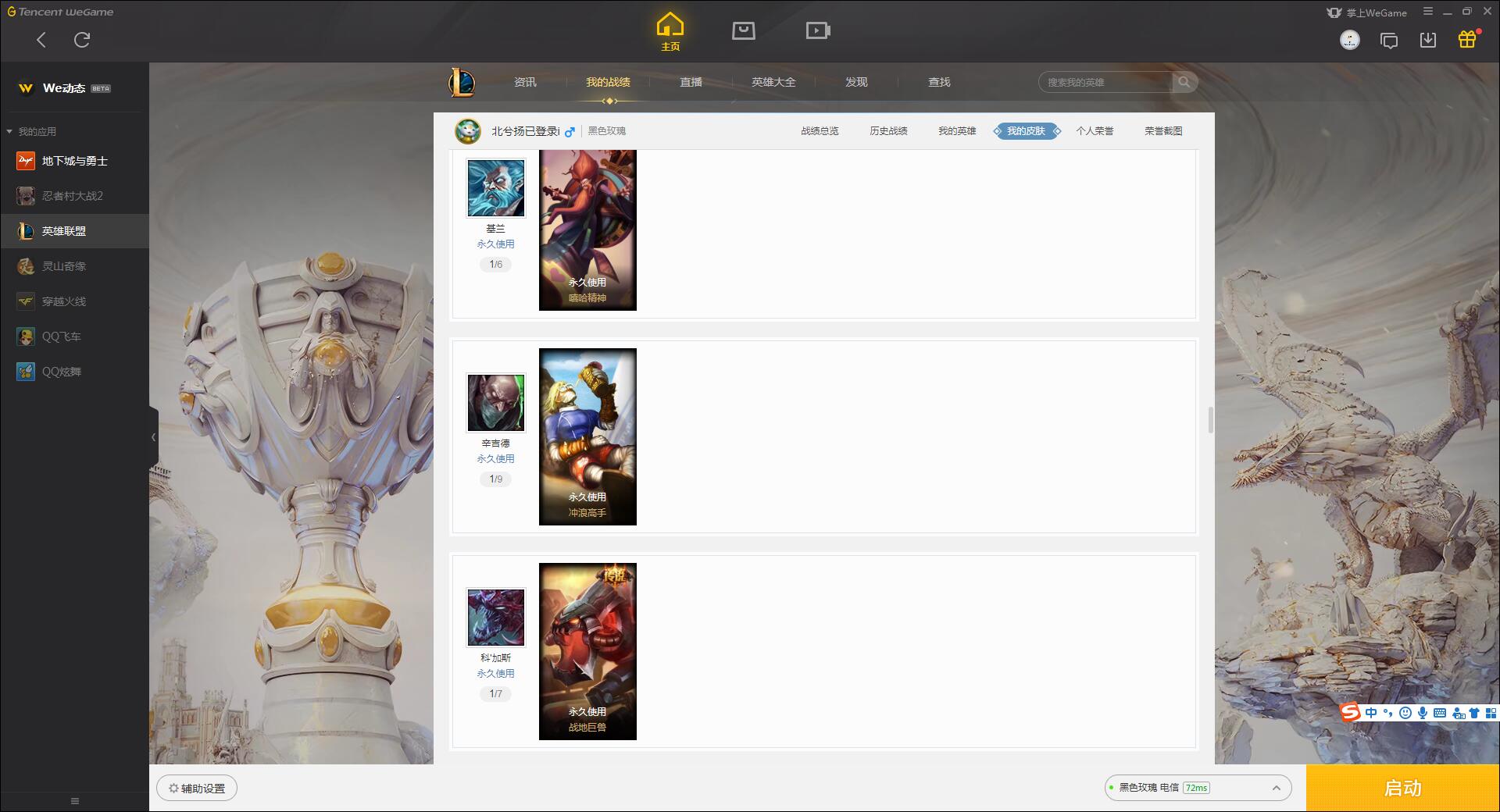Image resolution: width=1500 pixels, height=812 pixels.
Task: Open the 我的战绩 tab
Action: tap(608, 82)
